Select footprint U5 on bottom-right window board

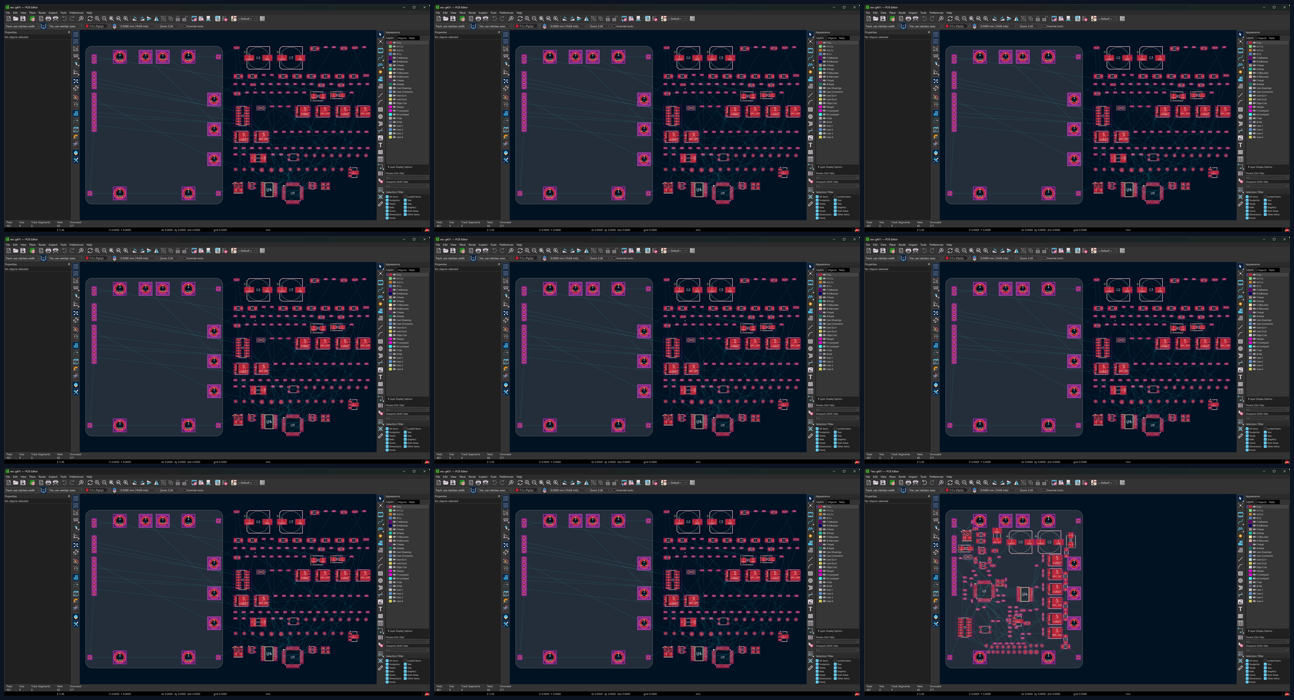(x=984, y=591)
